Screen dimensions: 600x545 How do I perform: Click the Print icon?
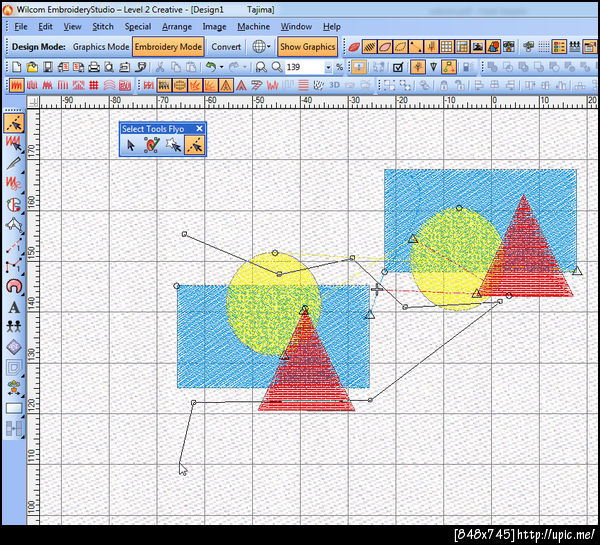[94, 67]
